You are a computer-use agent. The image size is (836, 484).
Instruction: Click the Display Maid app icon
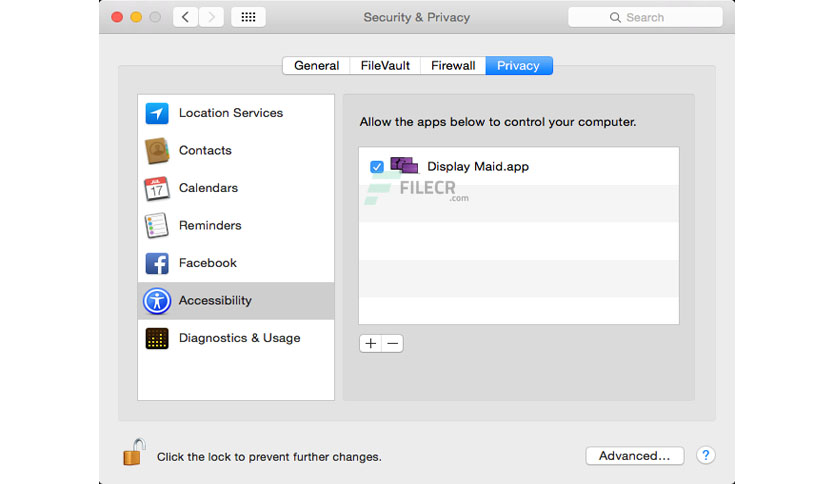404,165
